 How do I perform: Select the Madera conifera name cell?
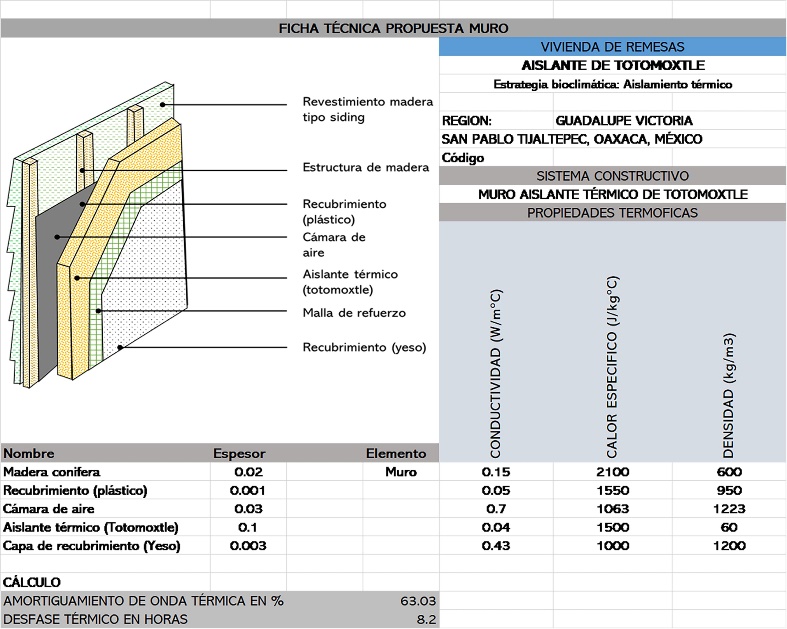point(52,472)
